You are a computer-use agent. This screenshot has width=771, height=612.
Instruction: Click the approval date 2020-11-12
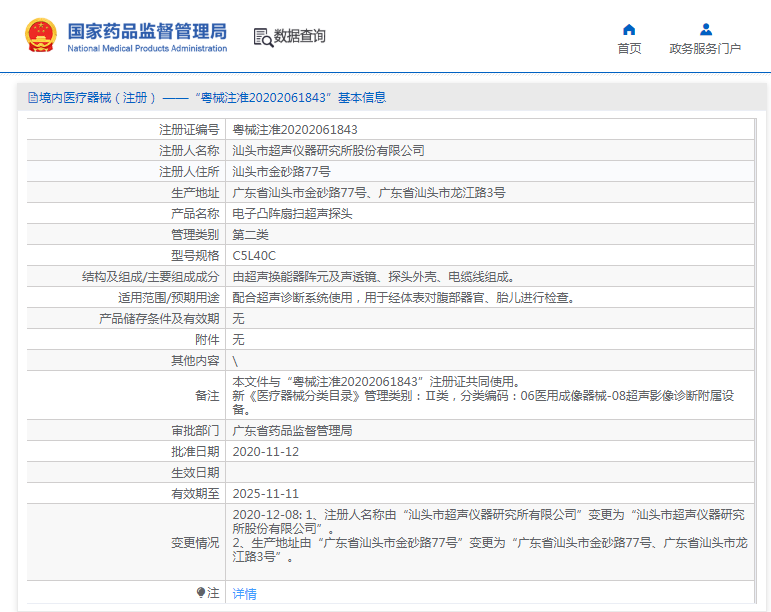(265, 452)
